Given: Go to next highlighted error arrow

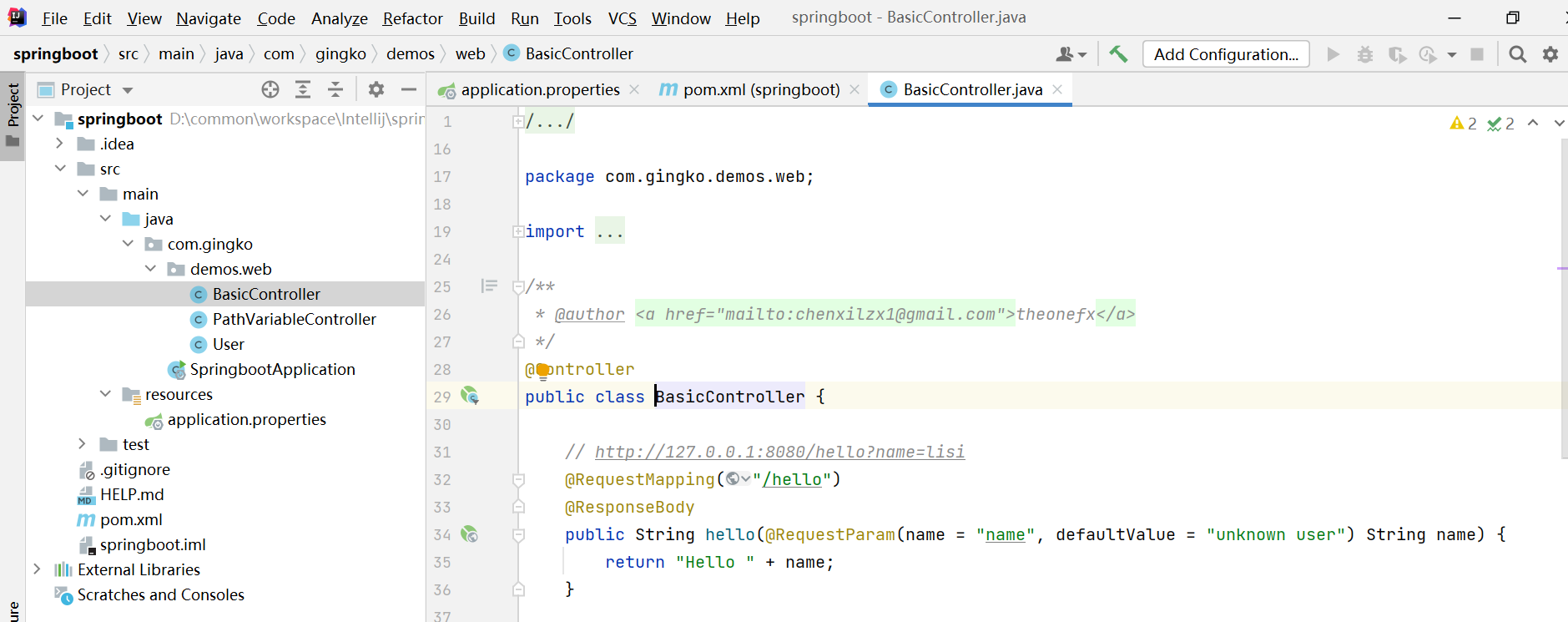Looking at the screenshot, I should 1558,123.
